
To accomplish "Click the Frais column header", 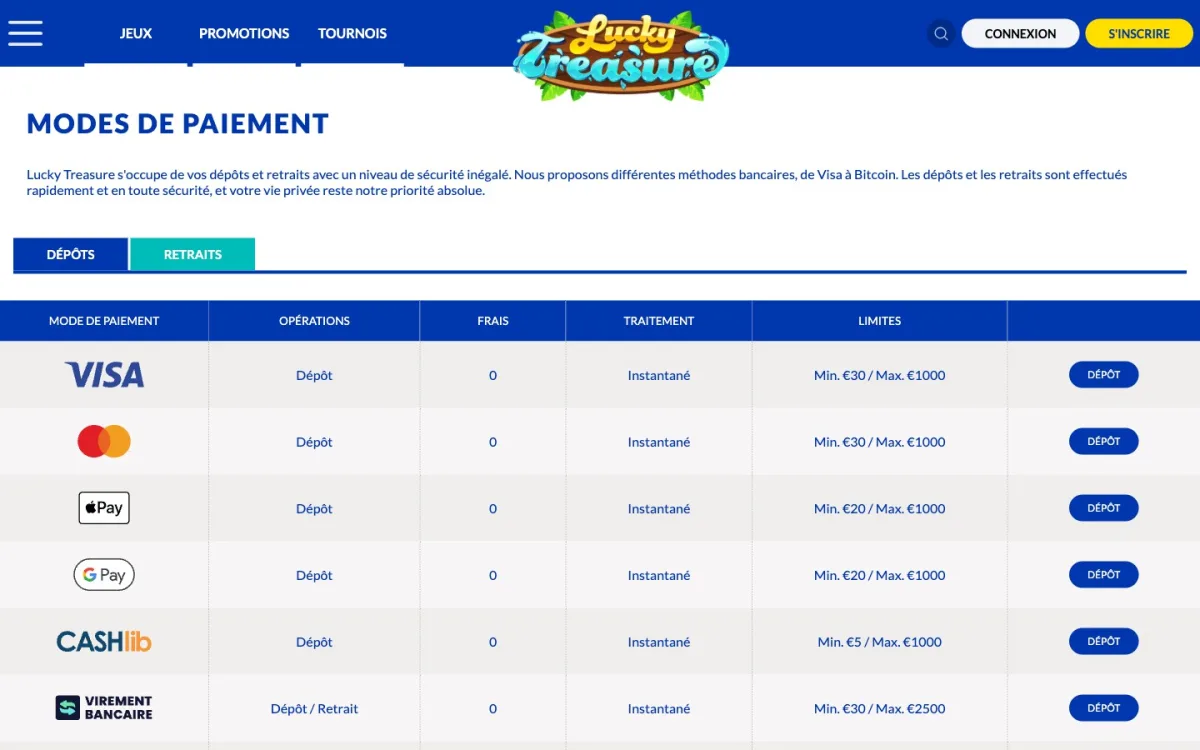I will tap(493, 321).
